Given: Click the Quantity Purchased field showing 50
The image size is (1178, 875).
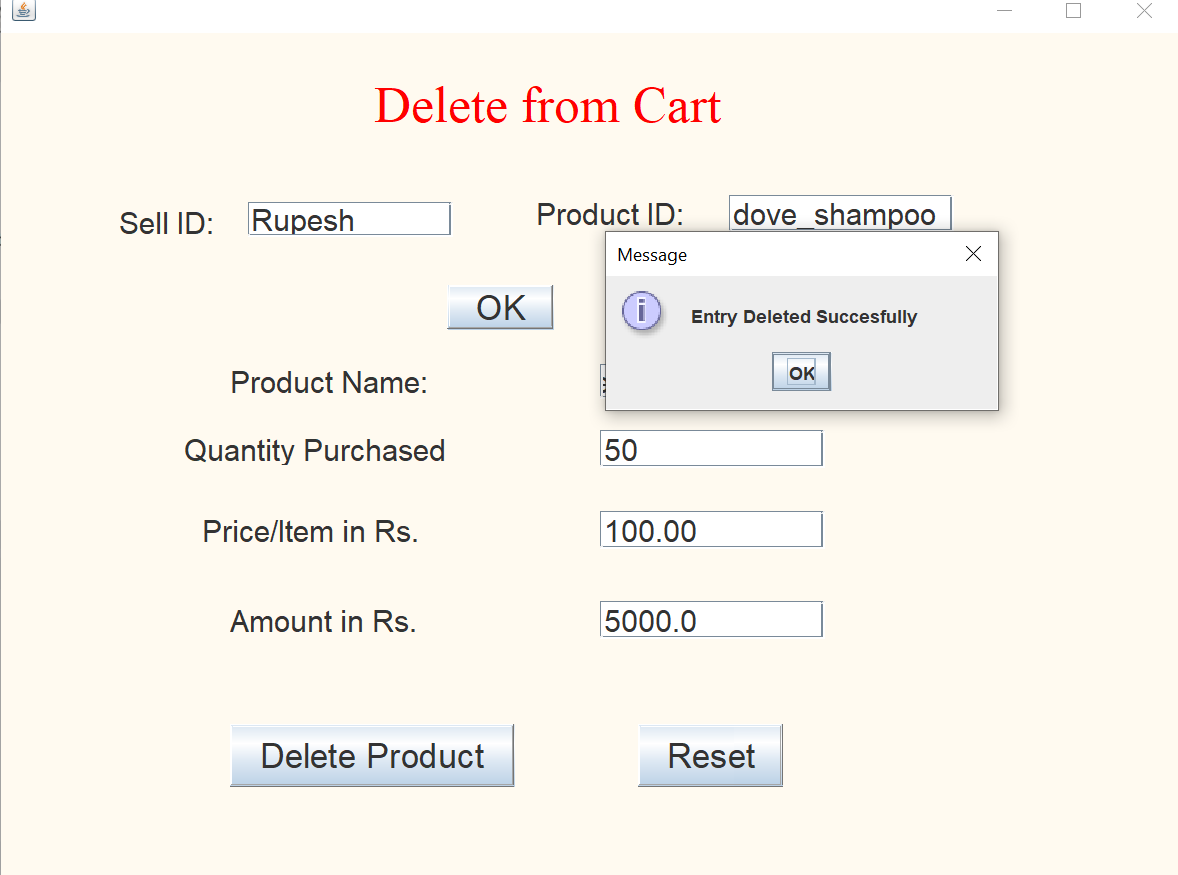Looking at the screenshot, I should 710,448.
